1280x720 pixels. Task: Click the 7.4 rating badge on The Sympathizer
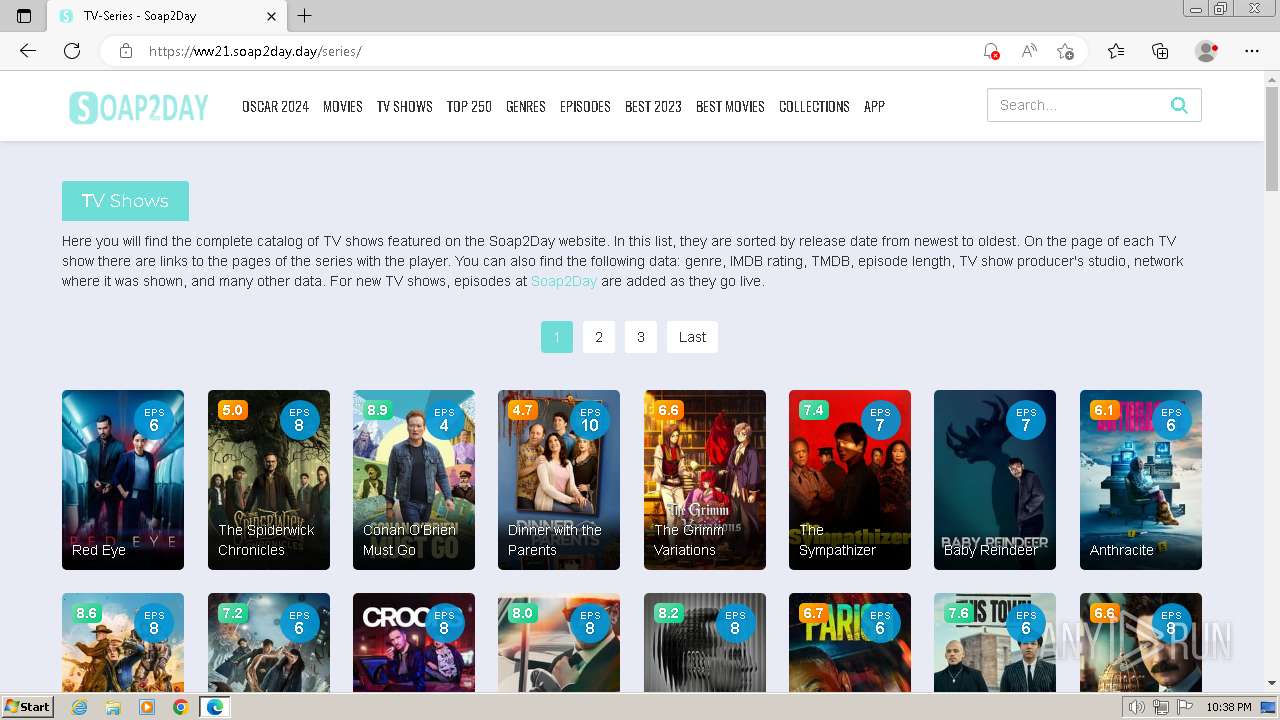pos(813,410)
